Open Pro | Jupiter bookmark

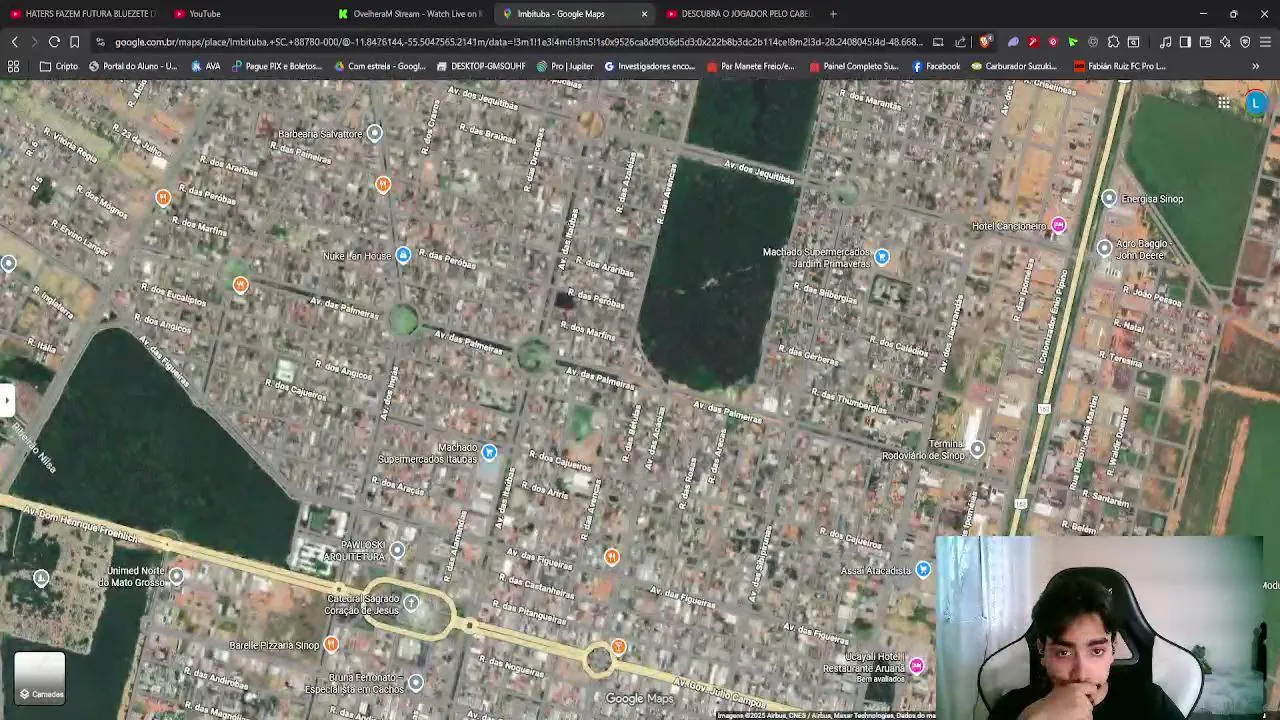pyautogui.click(x=565, y=66)
